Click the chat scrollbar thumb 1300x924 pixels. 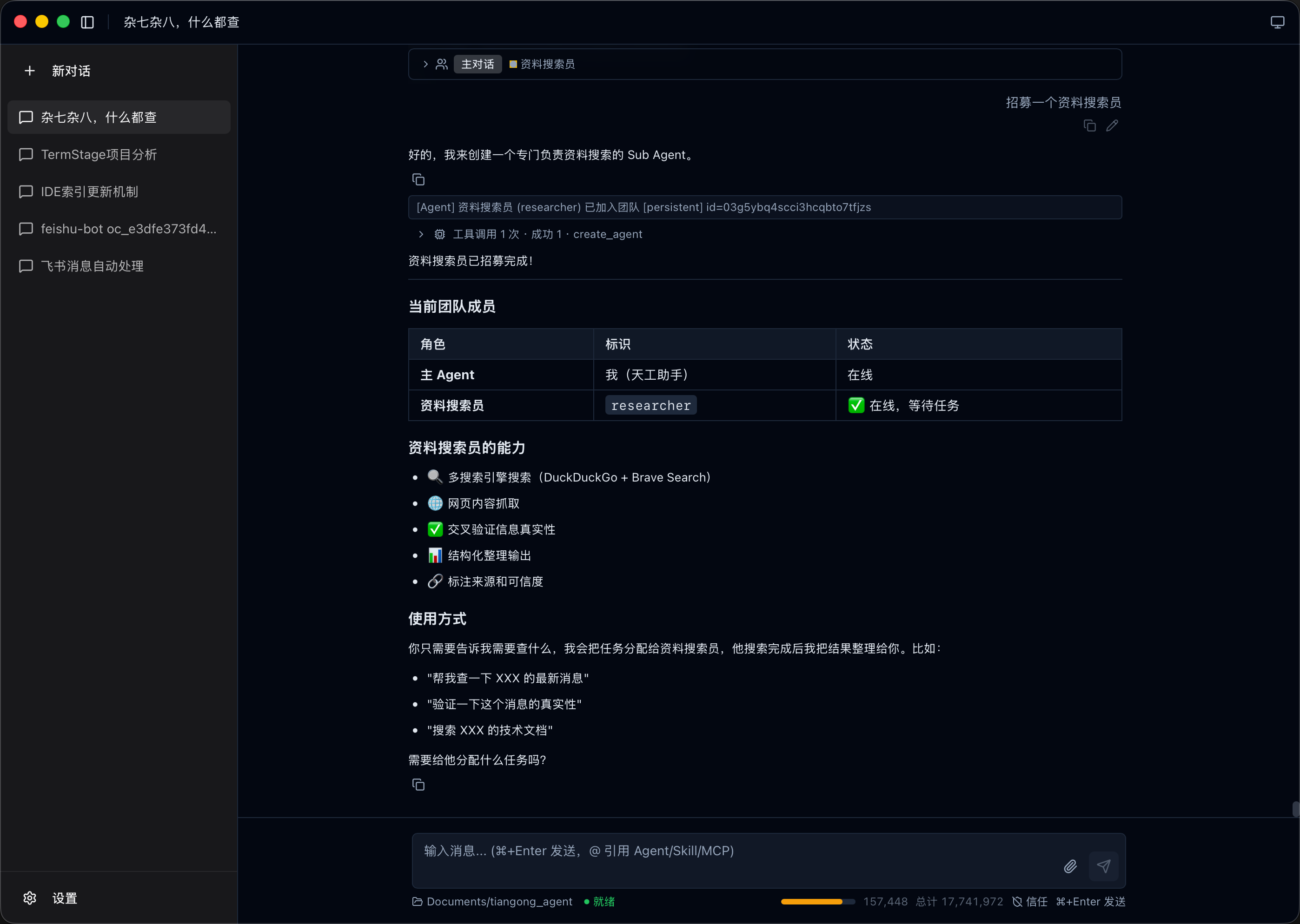tap(1295, 809)
